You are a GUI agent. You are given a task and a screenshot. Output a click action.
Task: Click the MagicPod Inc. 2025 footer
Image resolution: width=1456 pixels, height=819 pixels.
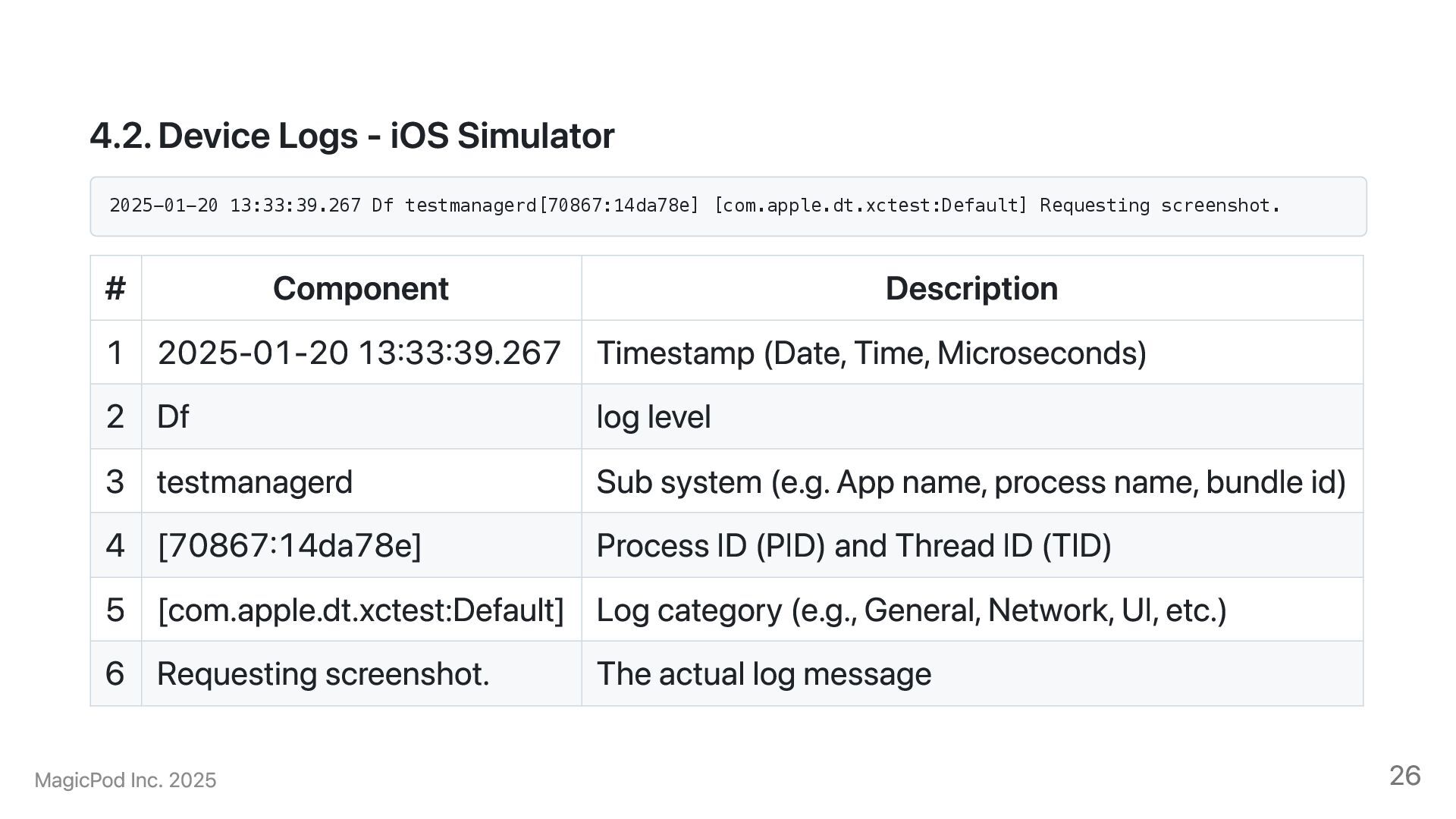(x=125, y=780)
